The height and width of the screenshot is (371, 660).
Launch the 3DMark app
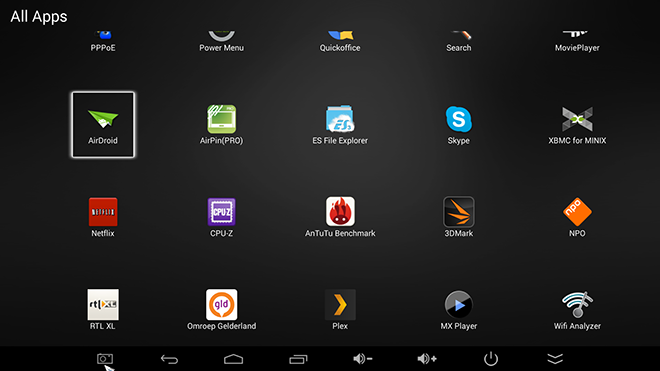[x=458, y=217]
